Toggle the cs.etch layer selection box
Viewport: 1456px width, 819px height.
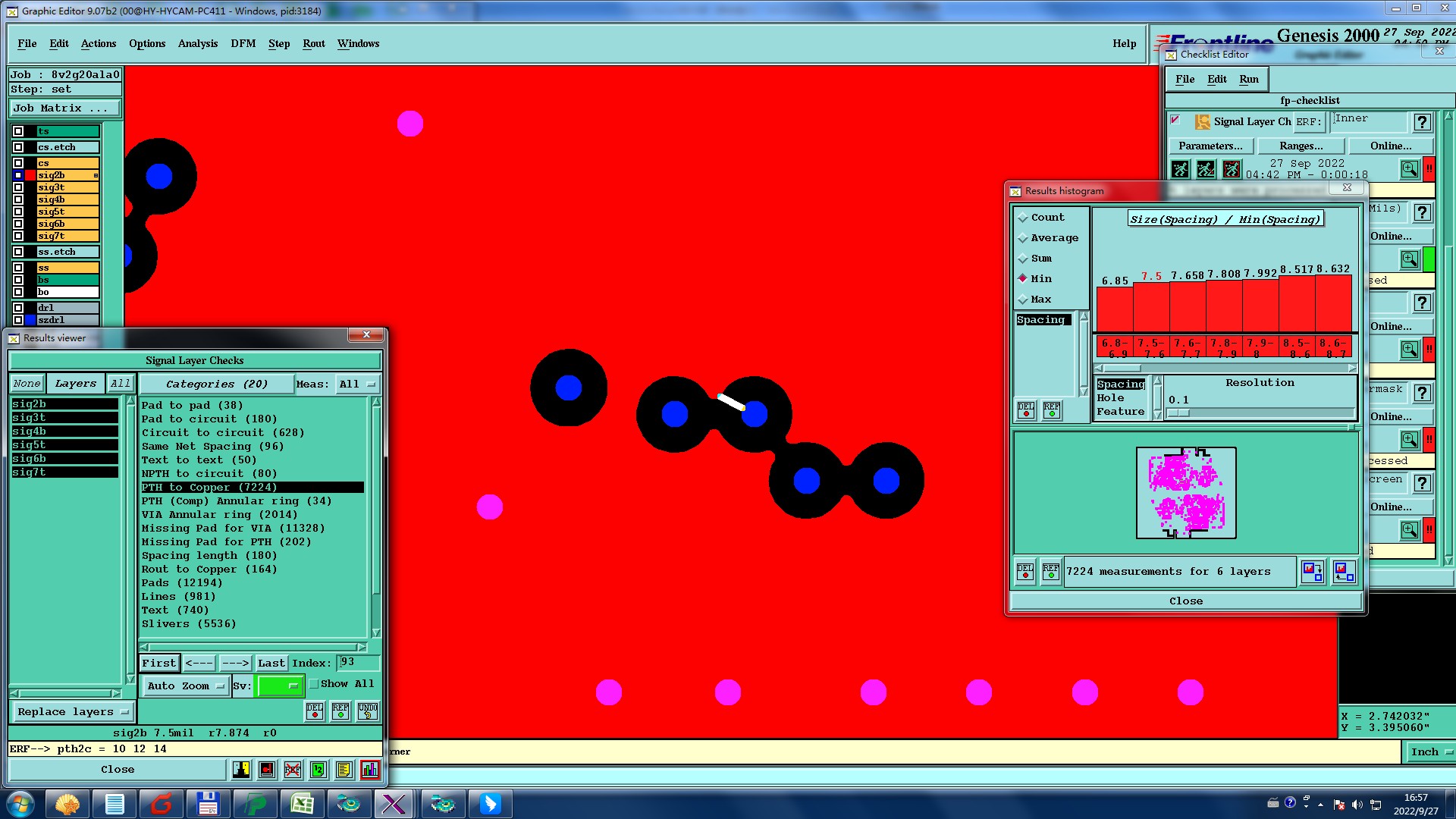pyautogui.click(x=18, y=147)
